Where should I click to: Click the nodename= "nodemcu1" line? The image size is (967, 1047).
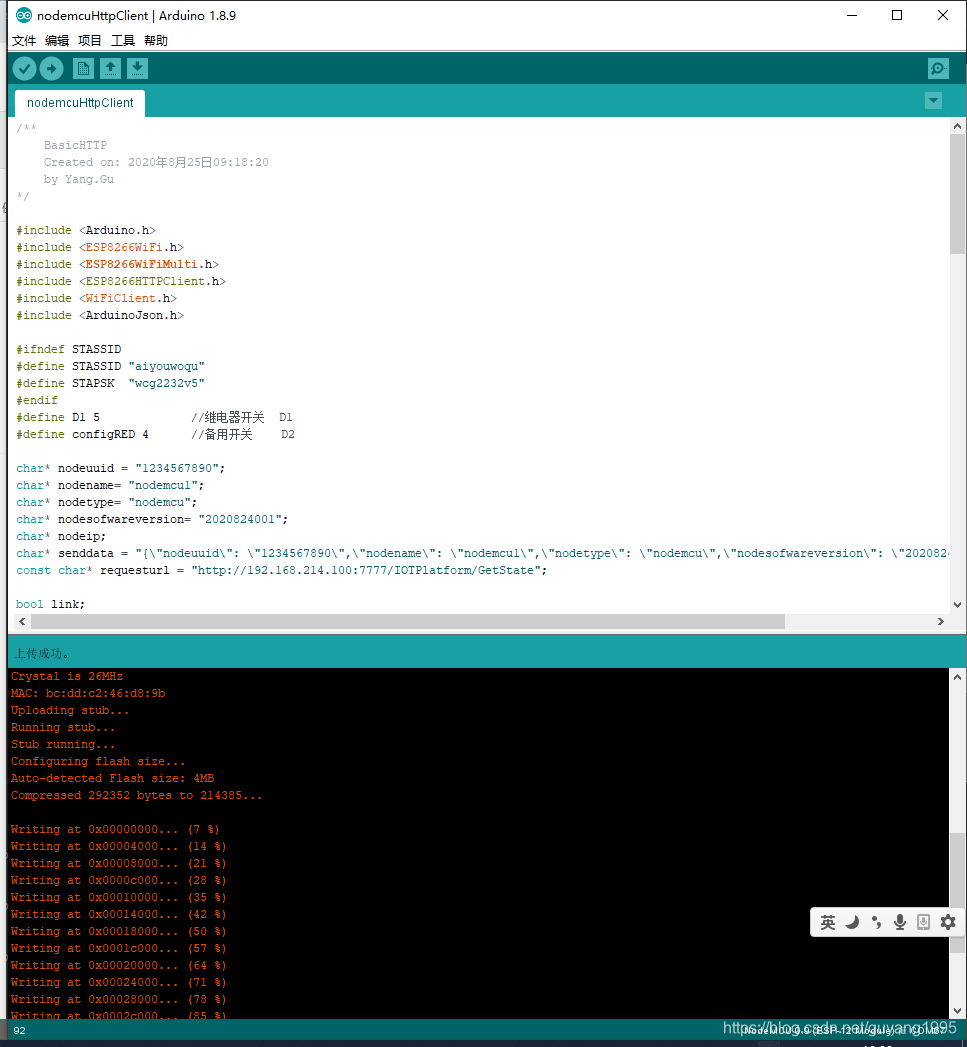(x=110, y=485)
